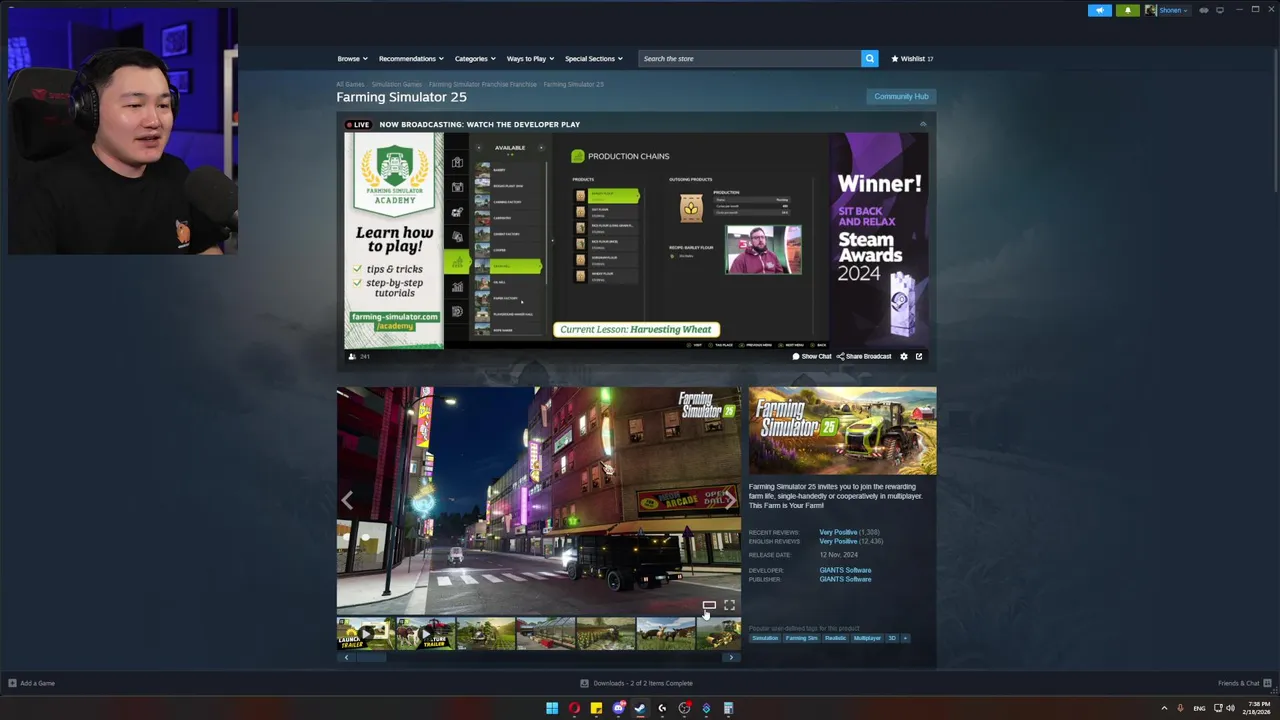Open the Steam taskbar icon

[x=640, y=708]
